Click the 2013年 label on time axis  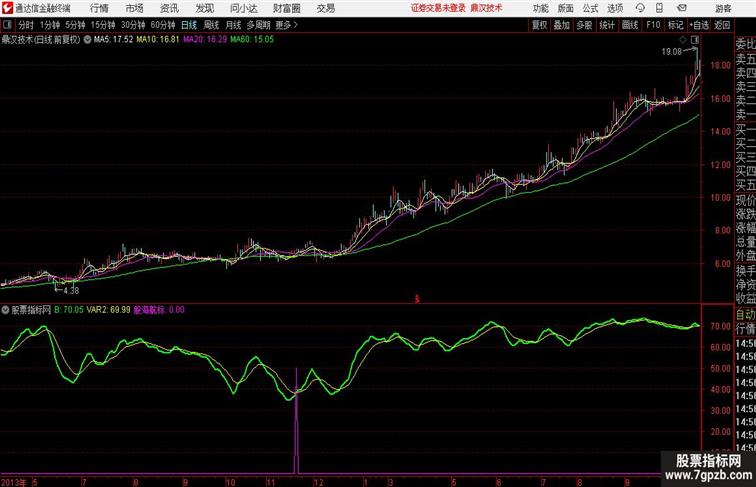(x=14, y=482)
